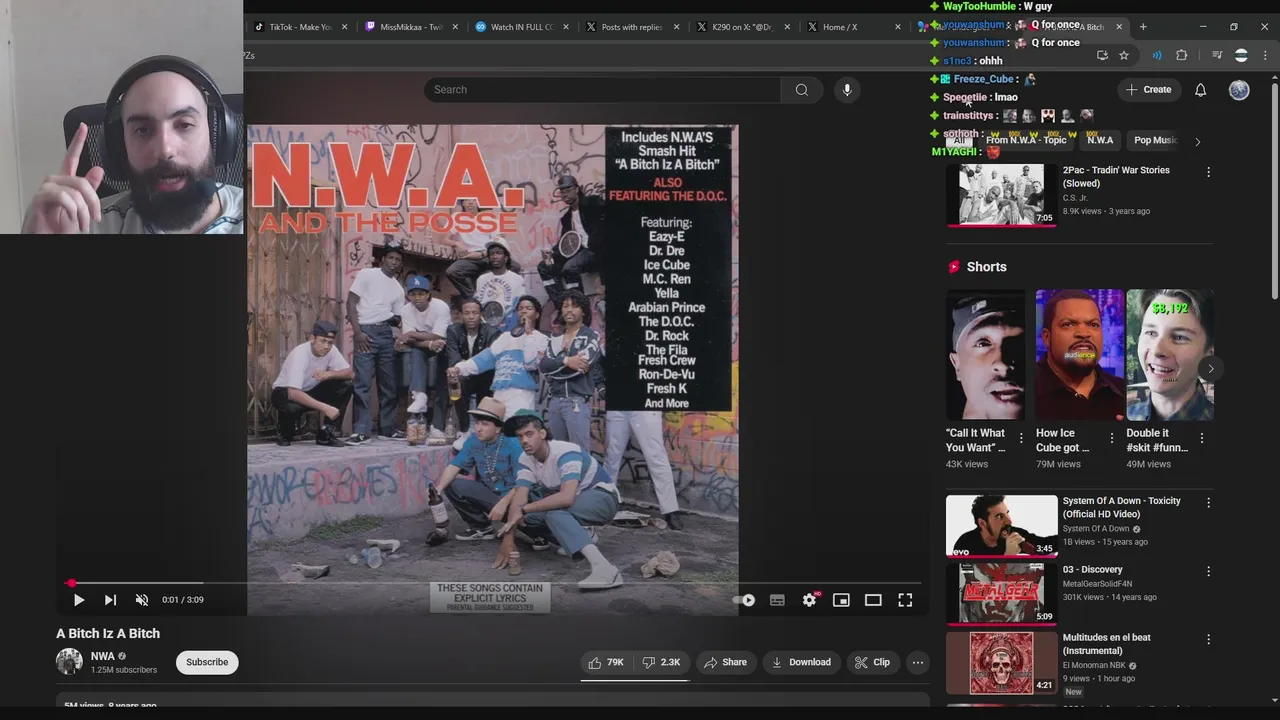
Task: Dislike the video showing 2.3K
Action: tap(661, 662)
